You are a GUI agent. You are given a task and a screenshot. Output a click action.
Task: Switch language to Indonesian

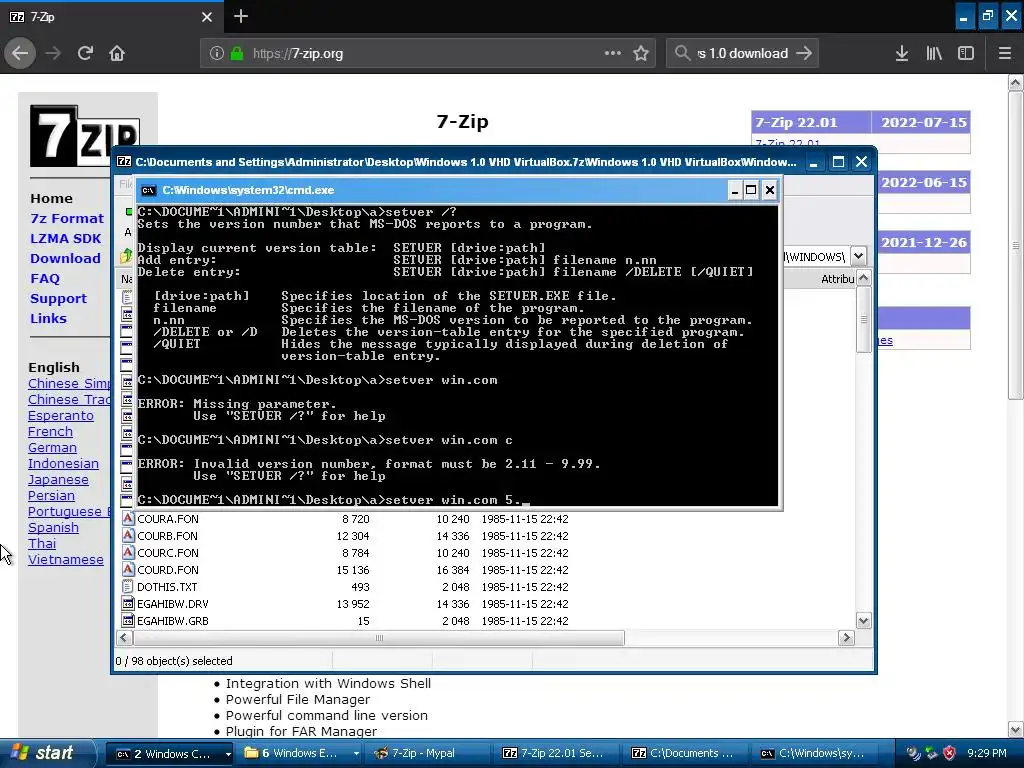[x=63, y=464]
